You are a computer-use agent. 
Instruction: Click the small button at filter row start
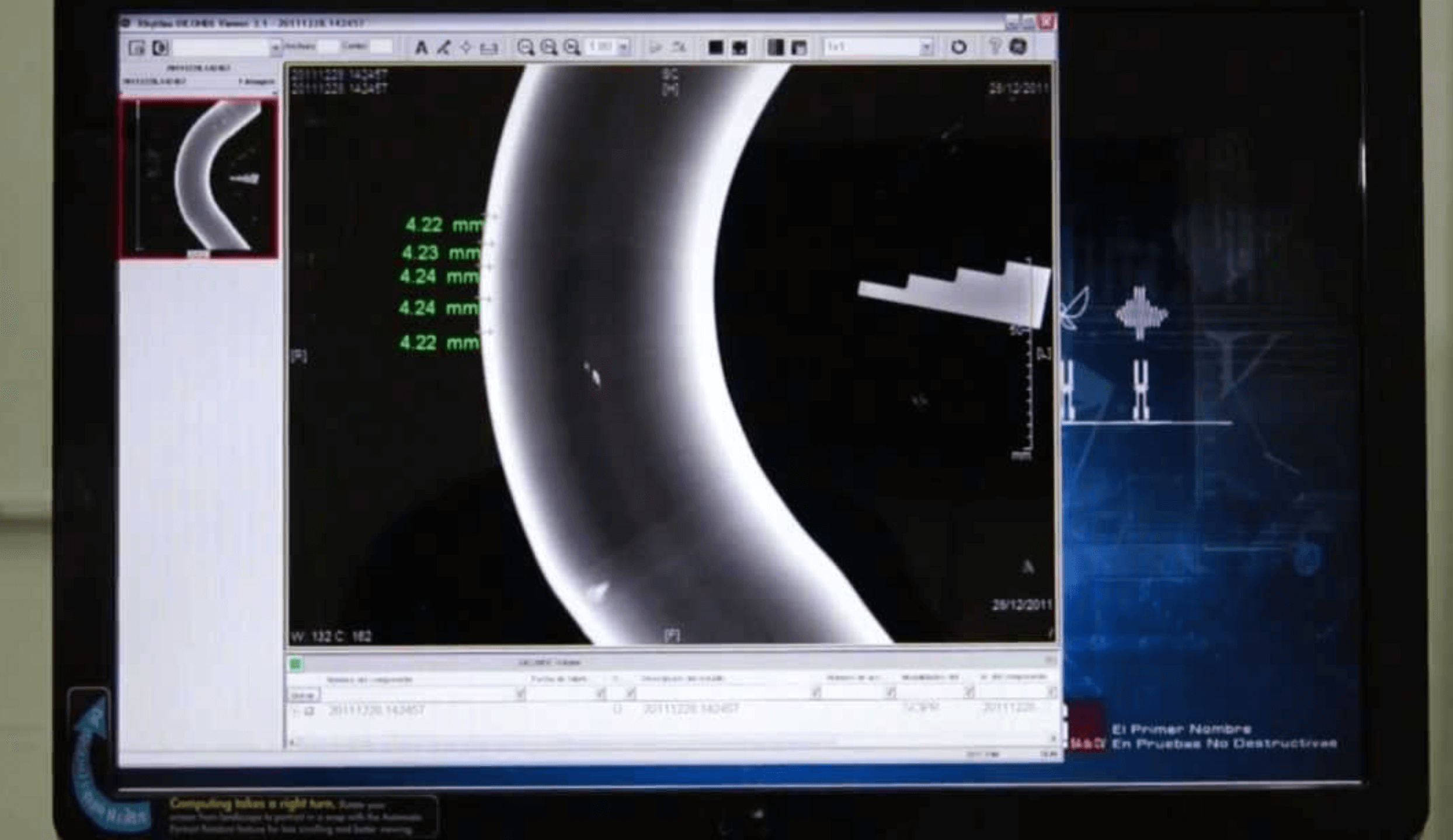[303, 695]
